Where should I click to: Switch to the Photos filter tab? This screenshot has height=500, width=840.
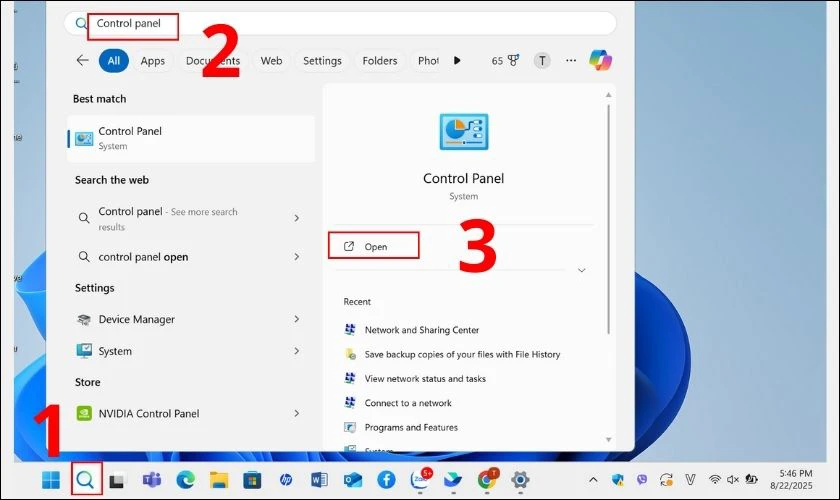tap(428, 61)
